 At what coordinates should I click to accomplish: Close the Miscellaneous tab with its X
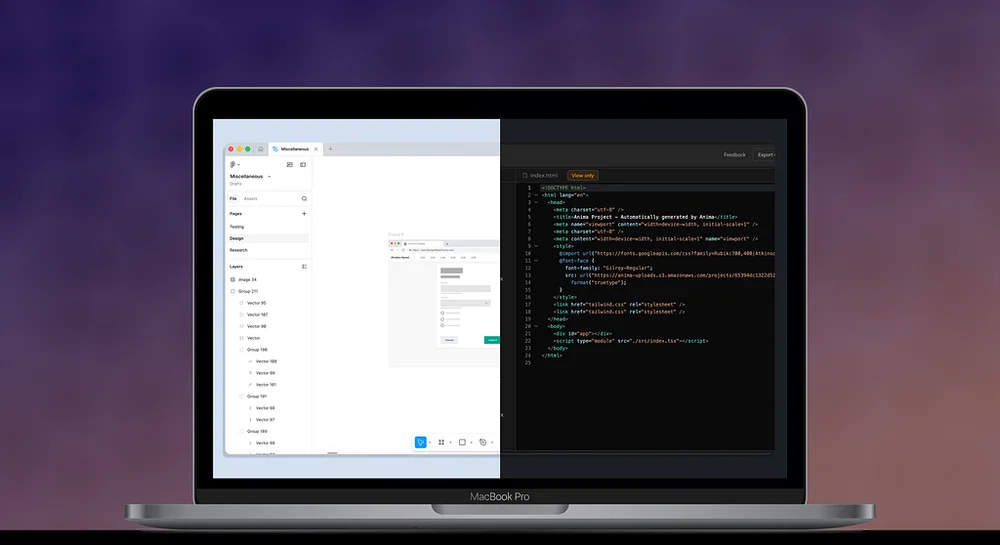click(x=316, y=149)
